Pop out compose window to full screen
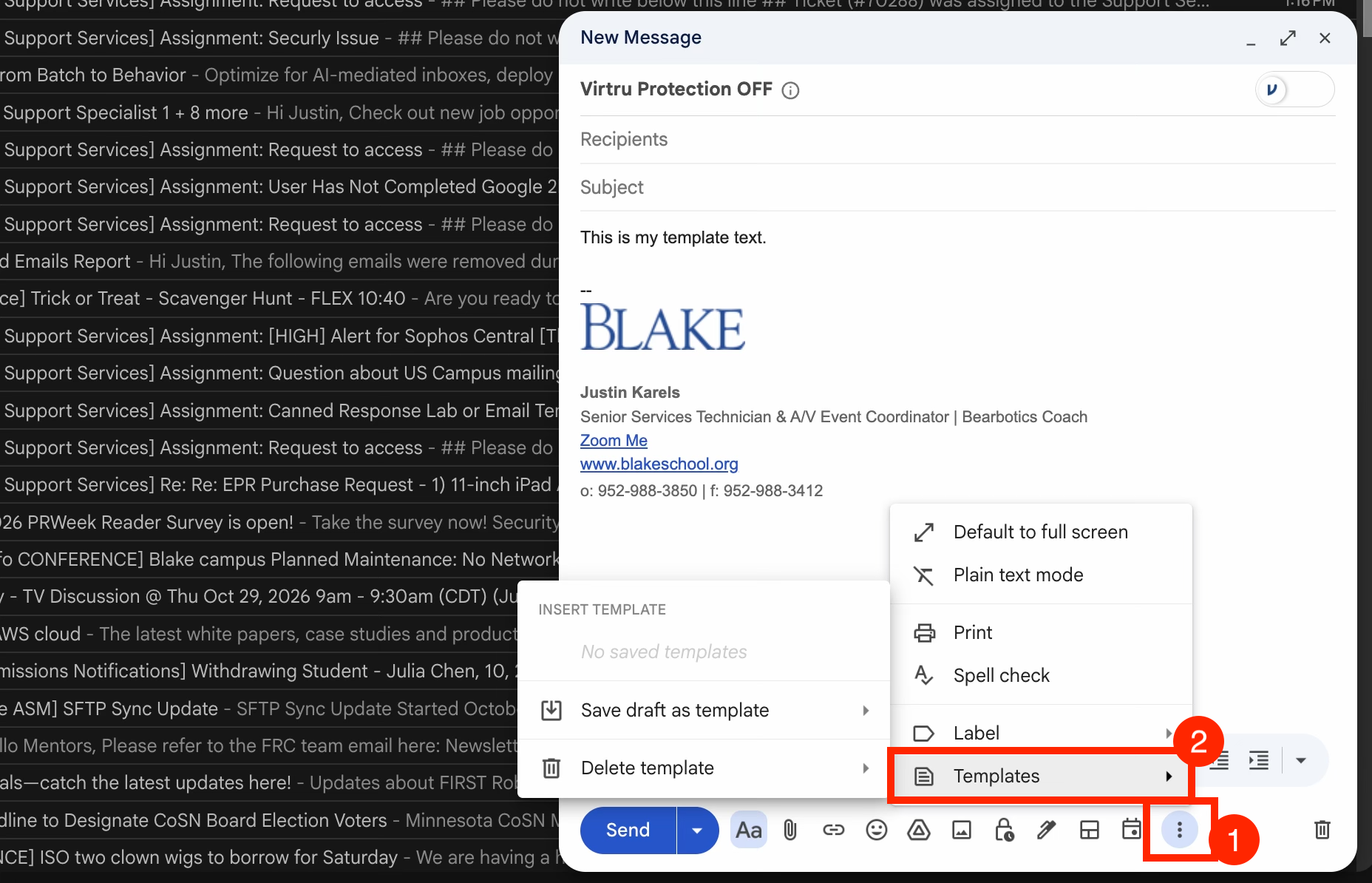Viewport: 1372px width, 883px height. (1288, 38)
